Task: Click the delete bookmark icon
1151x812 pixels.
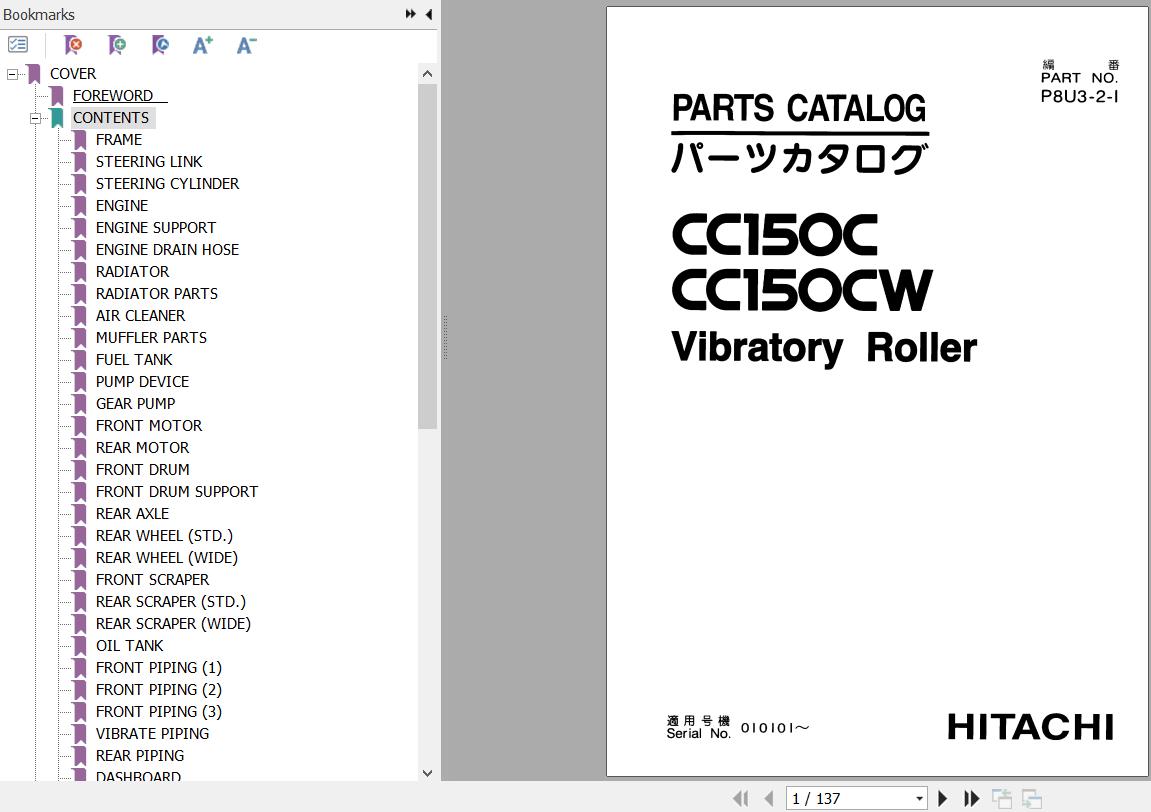Action: coord(73,46)
